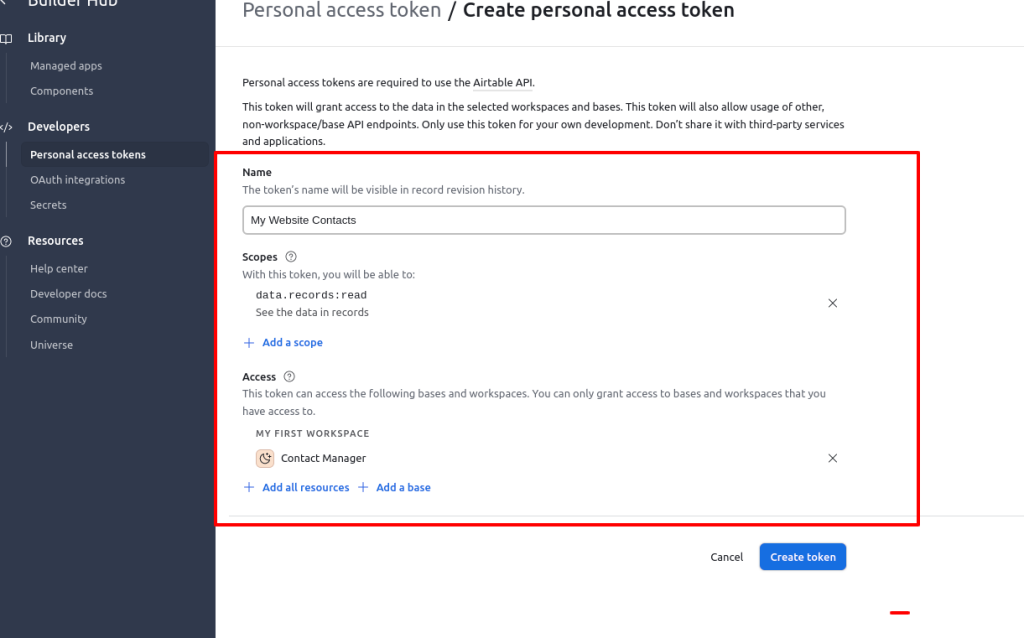Open Managed apps in sidebar

point(66,66)
